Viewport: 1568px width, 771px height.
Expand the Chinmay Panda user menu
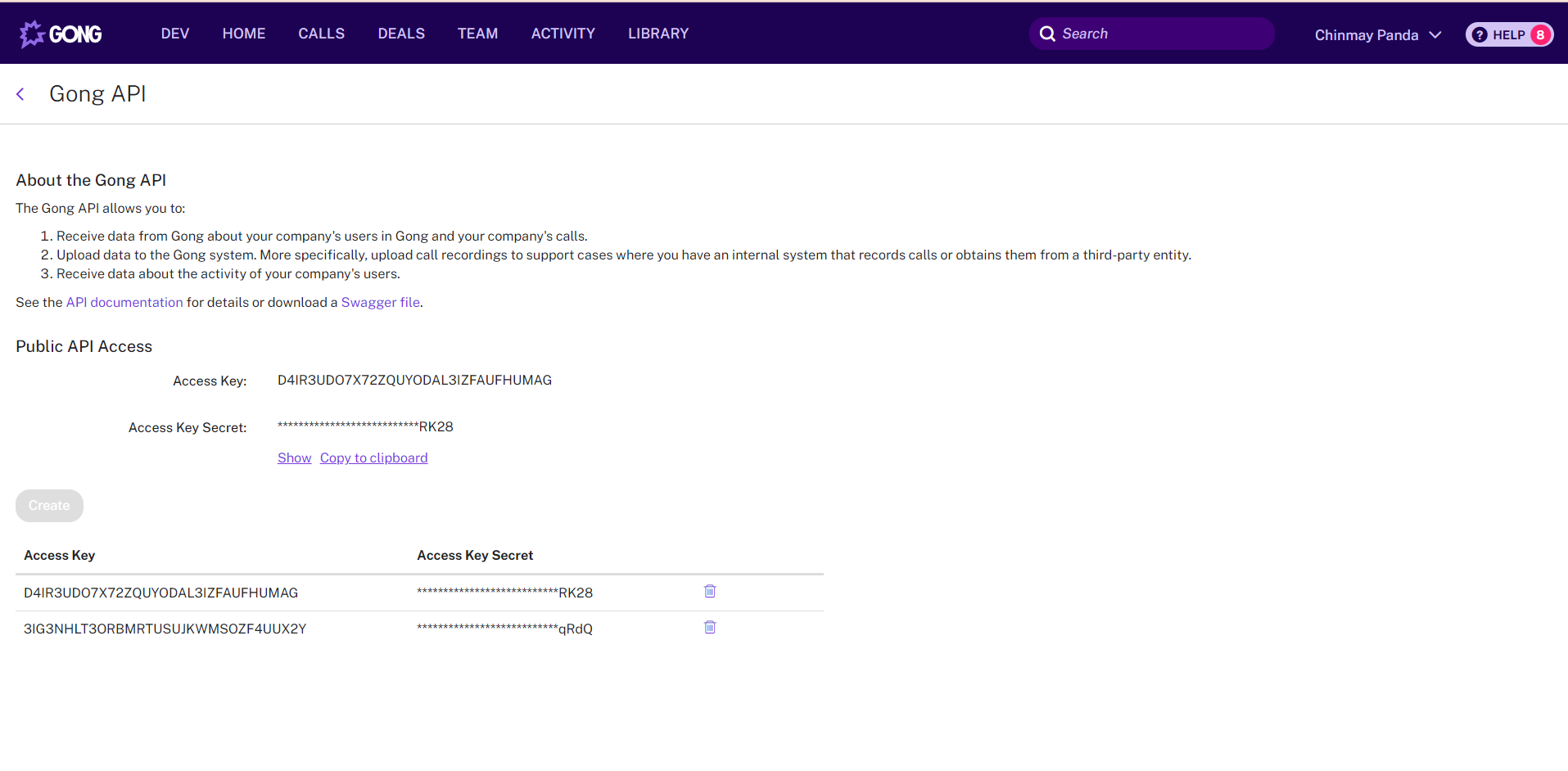[x=1435, y=34]
